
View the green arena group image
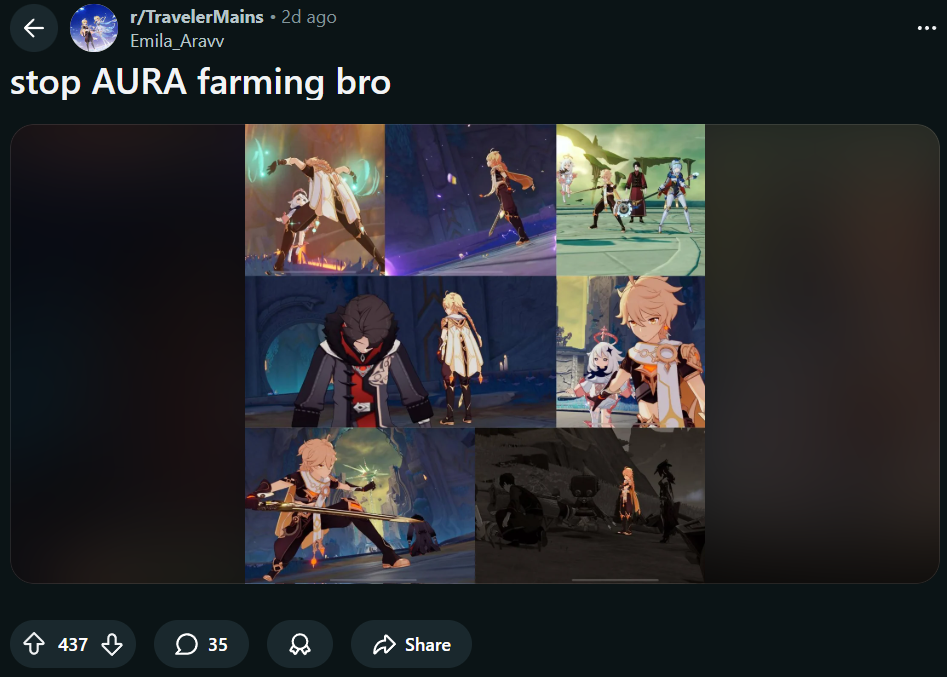click(631, 200)
